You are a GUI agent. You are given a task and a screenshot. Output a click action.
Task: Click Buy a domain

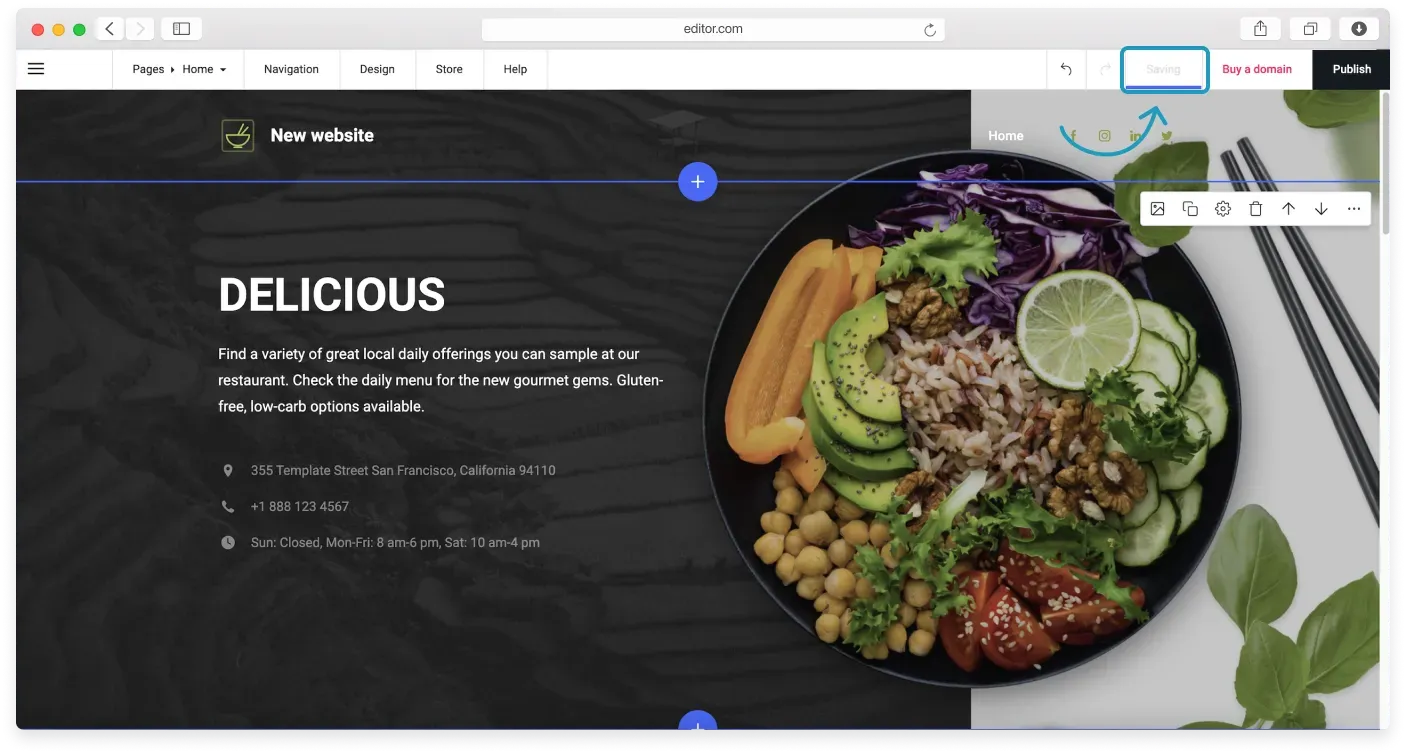point(1257,69)
